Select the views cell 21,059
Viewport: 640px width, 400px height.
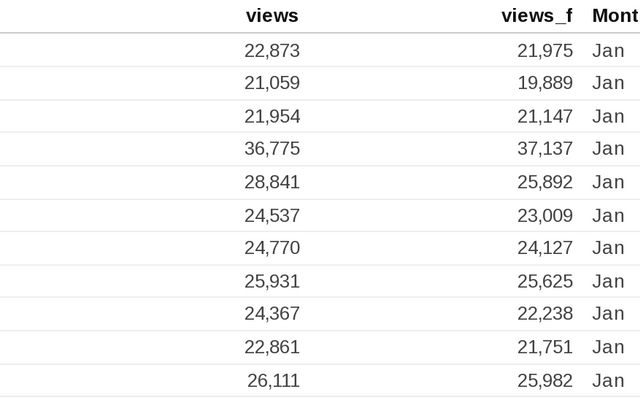(x=272, y=83)
